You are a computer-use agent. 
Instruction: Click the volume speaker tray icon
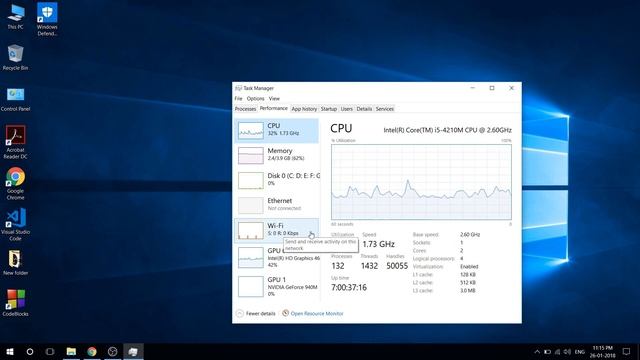coord(567,352)
